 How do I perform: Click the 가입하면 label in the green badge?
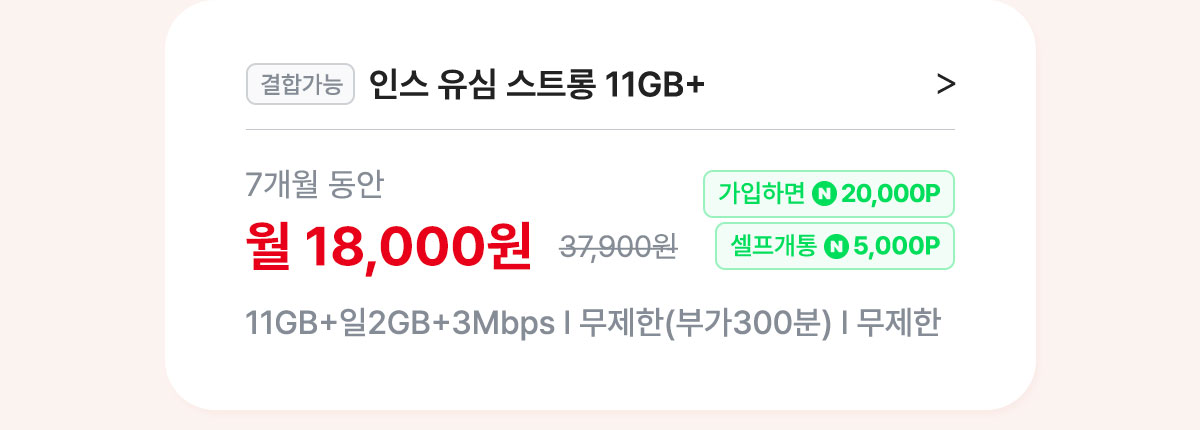tap(762, 194)
